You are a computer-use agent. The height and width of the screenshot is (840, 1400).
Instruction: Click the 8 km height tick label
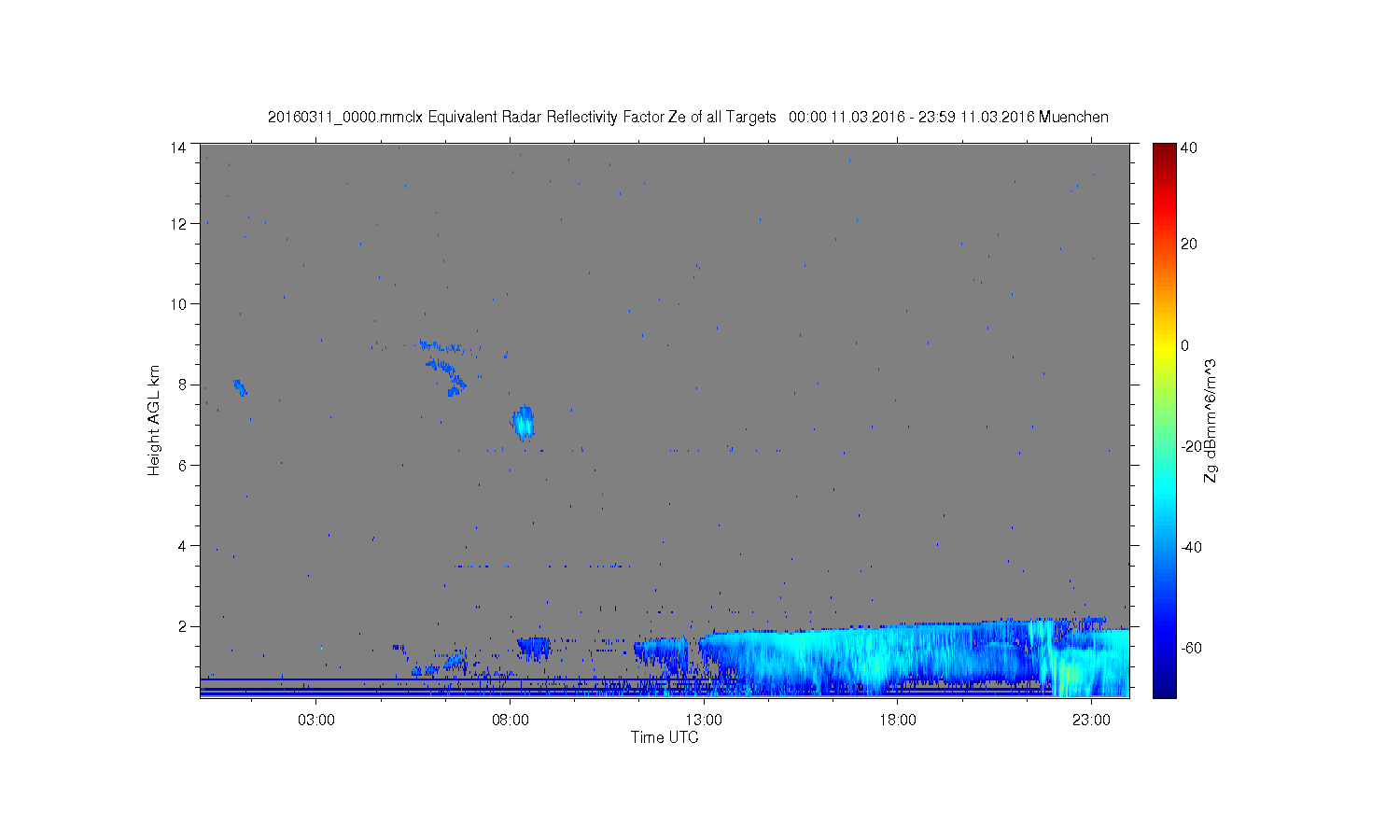tap(183, 385)
